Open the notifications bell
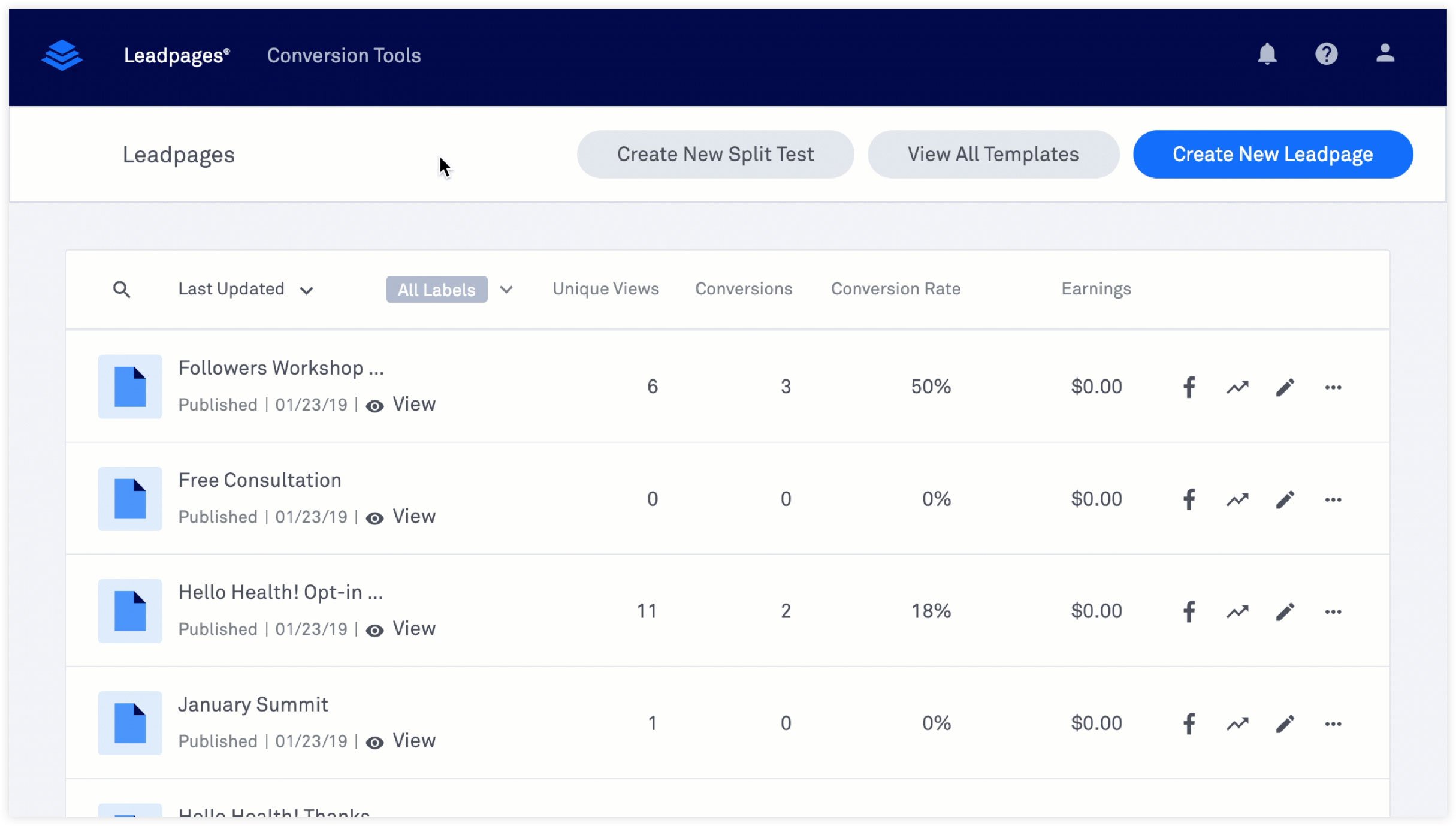The height and width of the screenshot is (826, 1456). 1267,55
